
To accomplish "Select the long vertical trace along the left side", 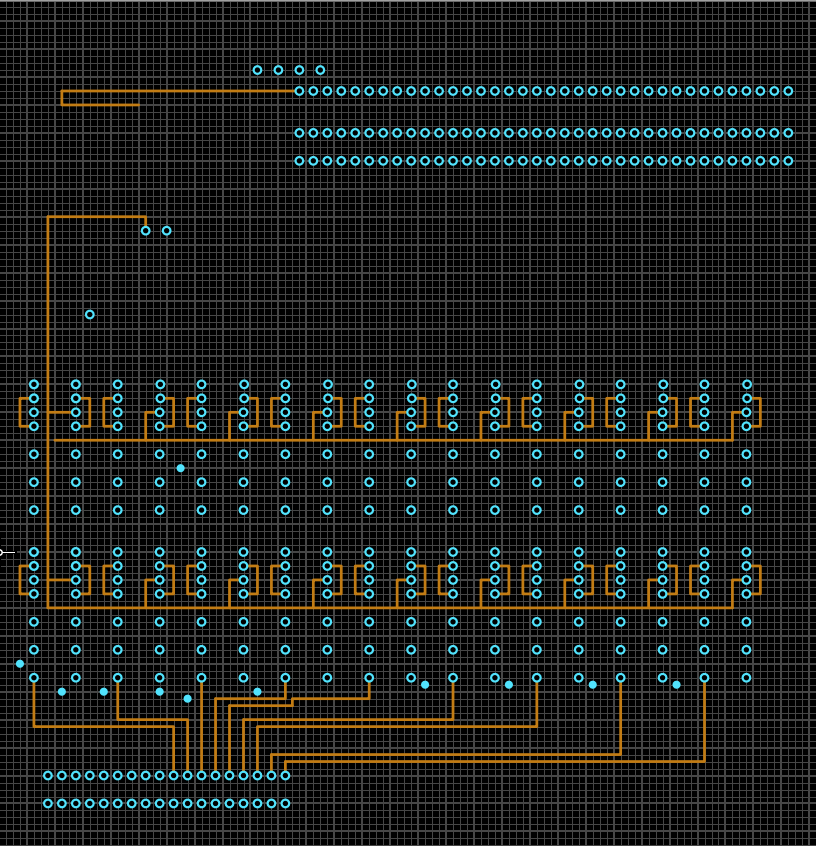I will pos(48,320).
